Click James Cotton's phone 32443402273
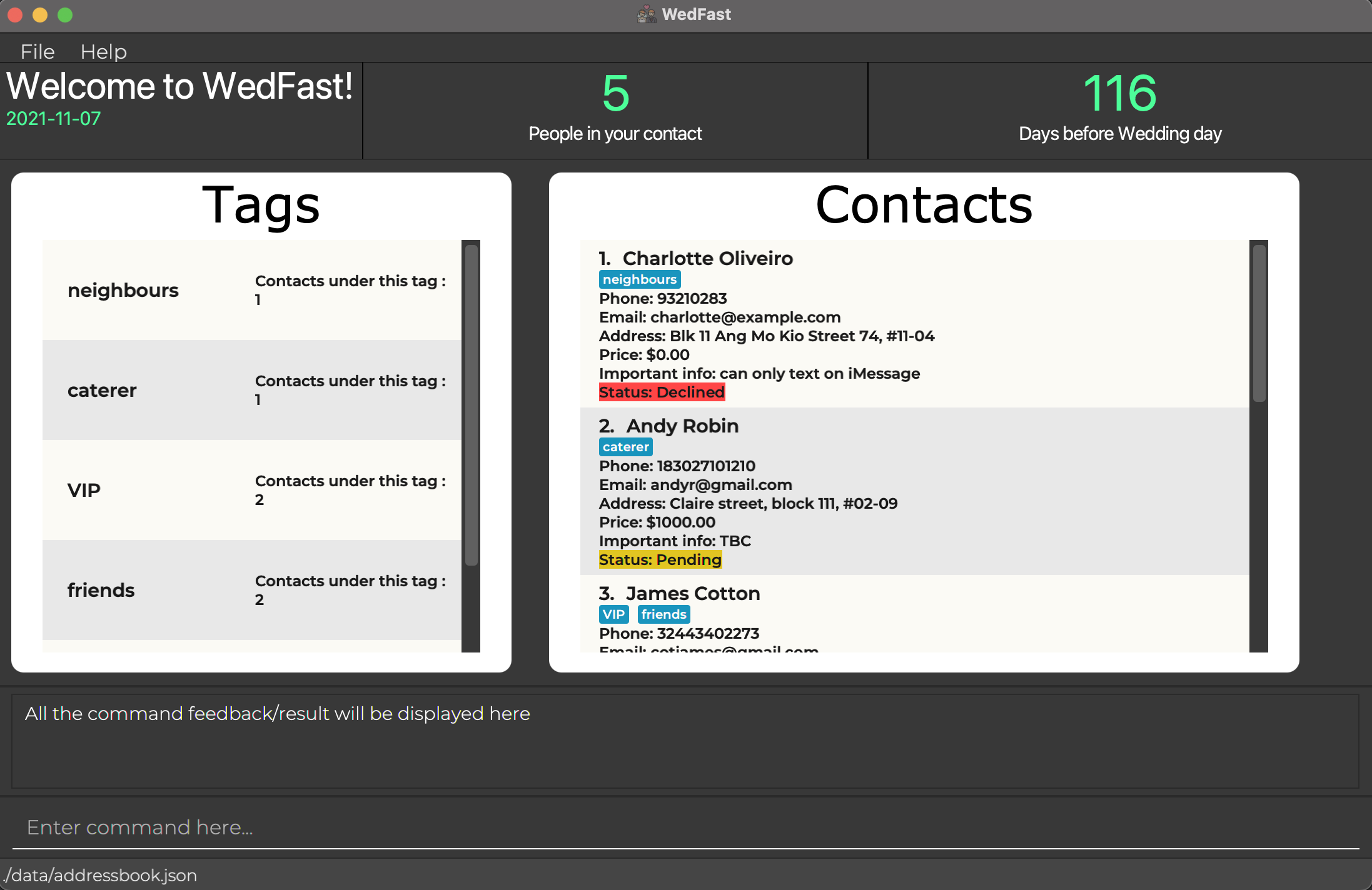Viewport: 1372px width, 890px height. coord(708,633)
